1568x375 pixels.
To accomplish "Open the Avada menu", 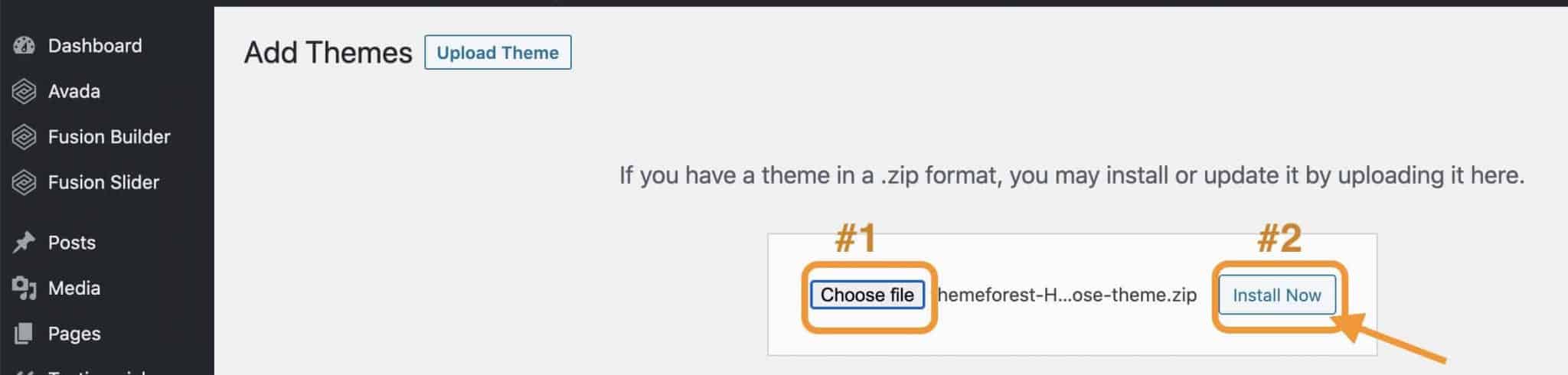I will click(x=73, y=92).
